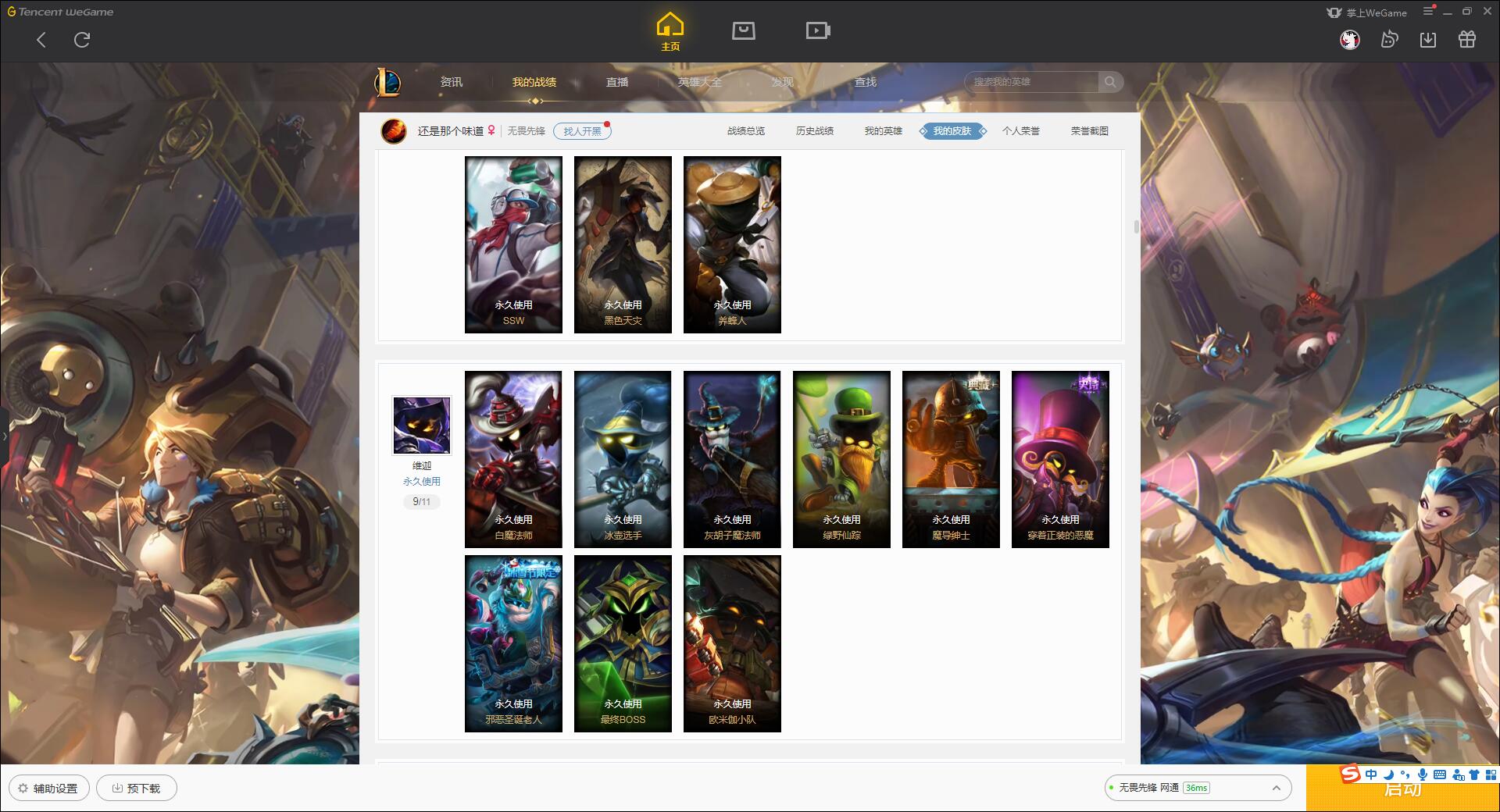Open summoner profile avatar icon
Image resolution: width=1500 pixels, height=812 pixels.
pos(394,131)
